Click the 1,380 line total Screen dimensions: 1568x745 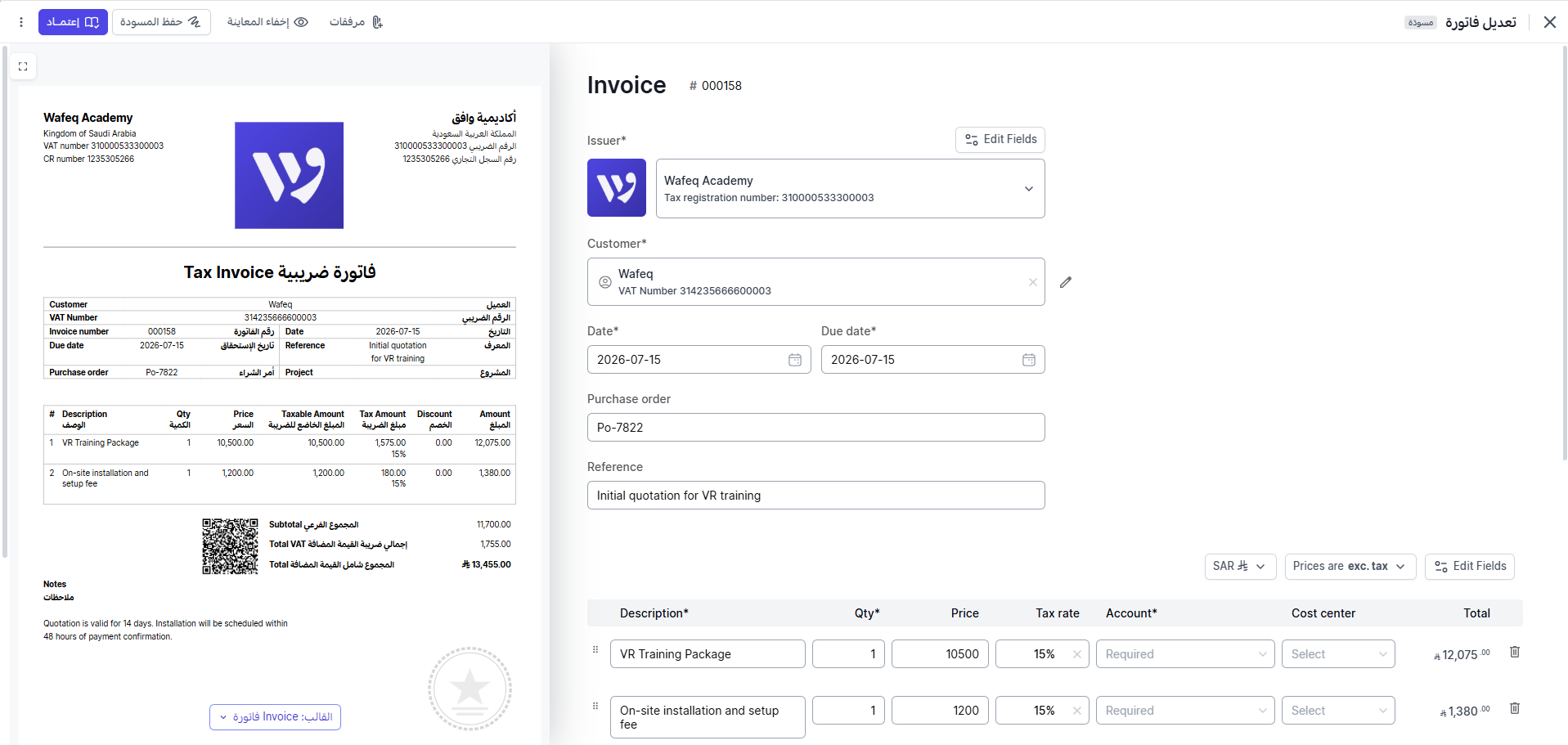[x=1465, y=711]
